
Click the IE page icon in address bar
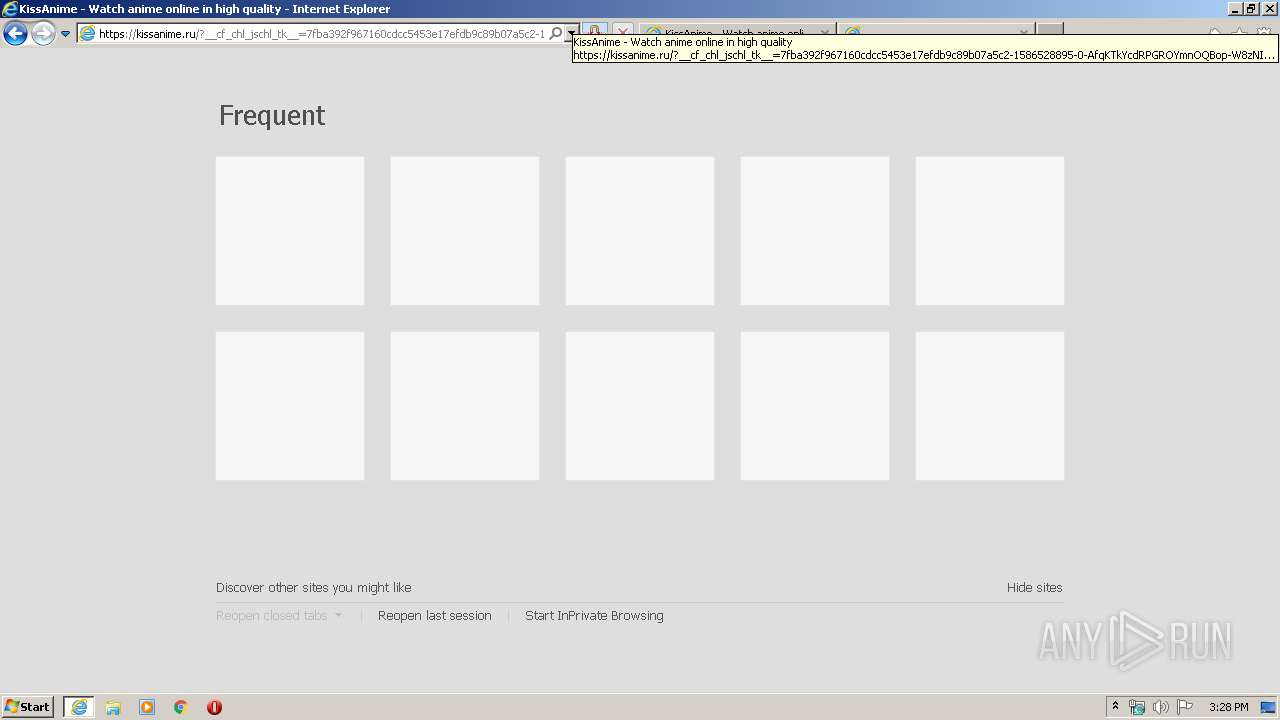(x=87, y=34)
